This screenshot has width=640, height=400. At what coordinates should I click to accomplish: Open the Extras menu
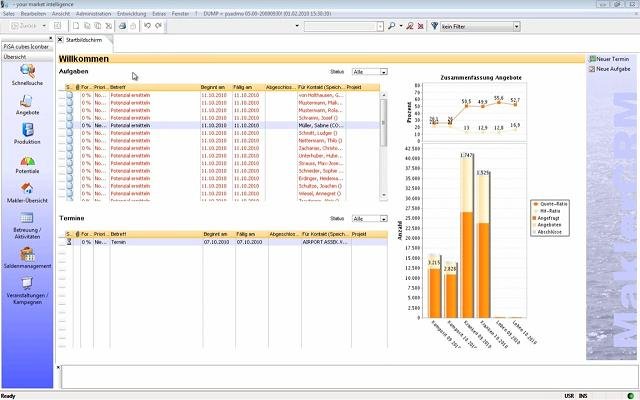159,13
